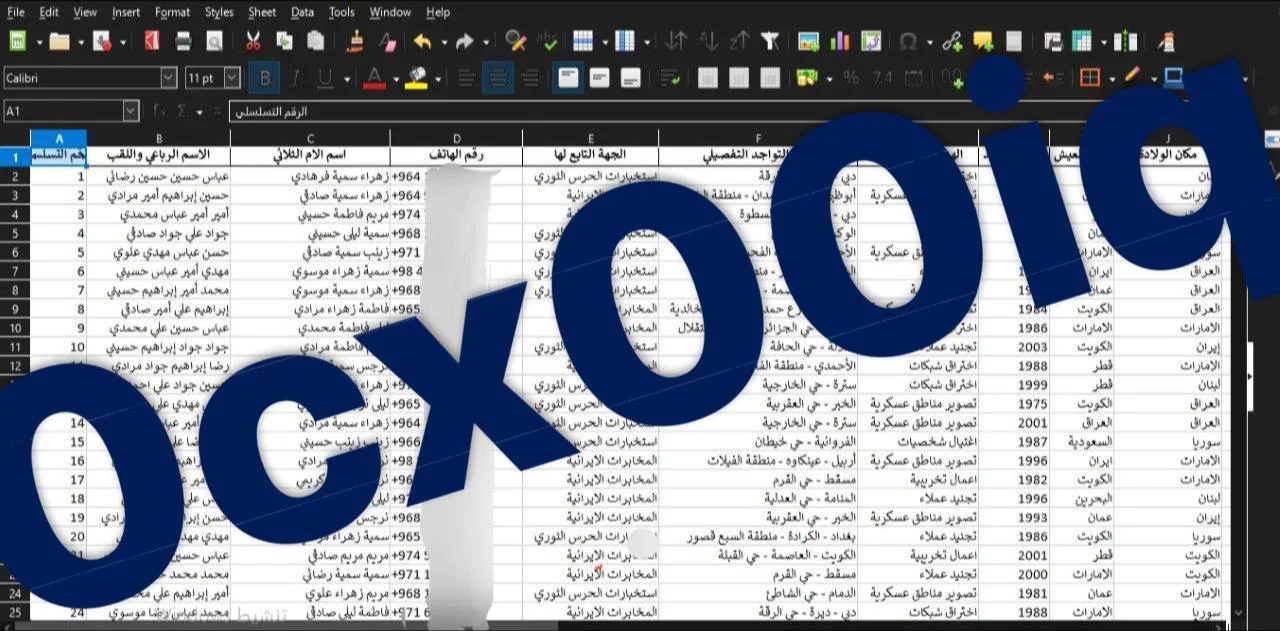Toggle Align Bottom vertical alignment
This screenshot has width=1280, height=631.
631,77
